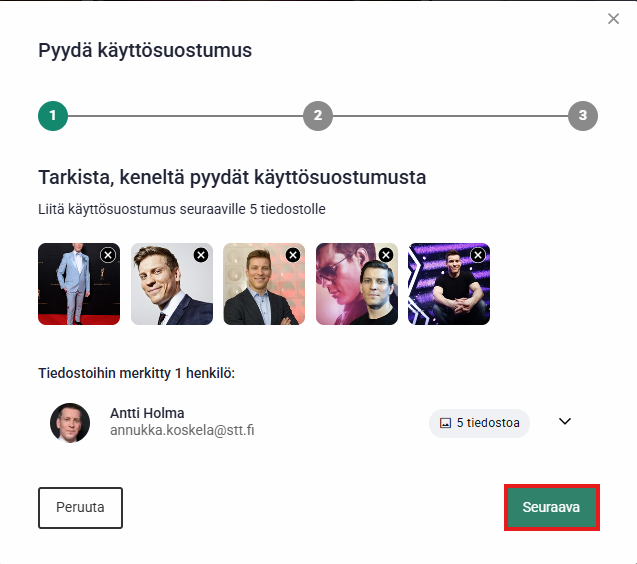This screenshot has height=564, width=637.
Task: Click the Seuraava button
Action: click(x=551, y=507)
